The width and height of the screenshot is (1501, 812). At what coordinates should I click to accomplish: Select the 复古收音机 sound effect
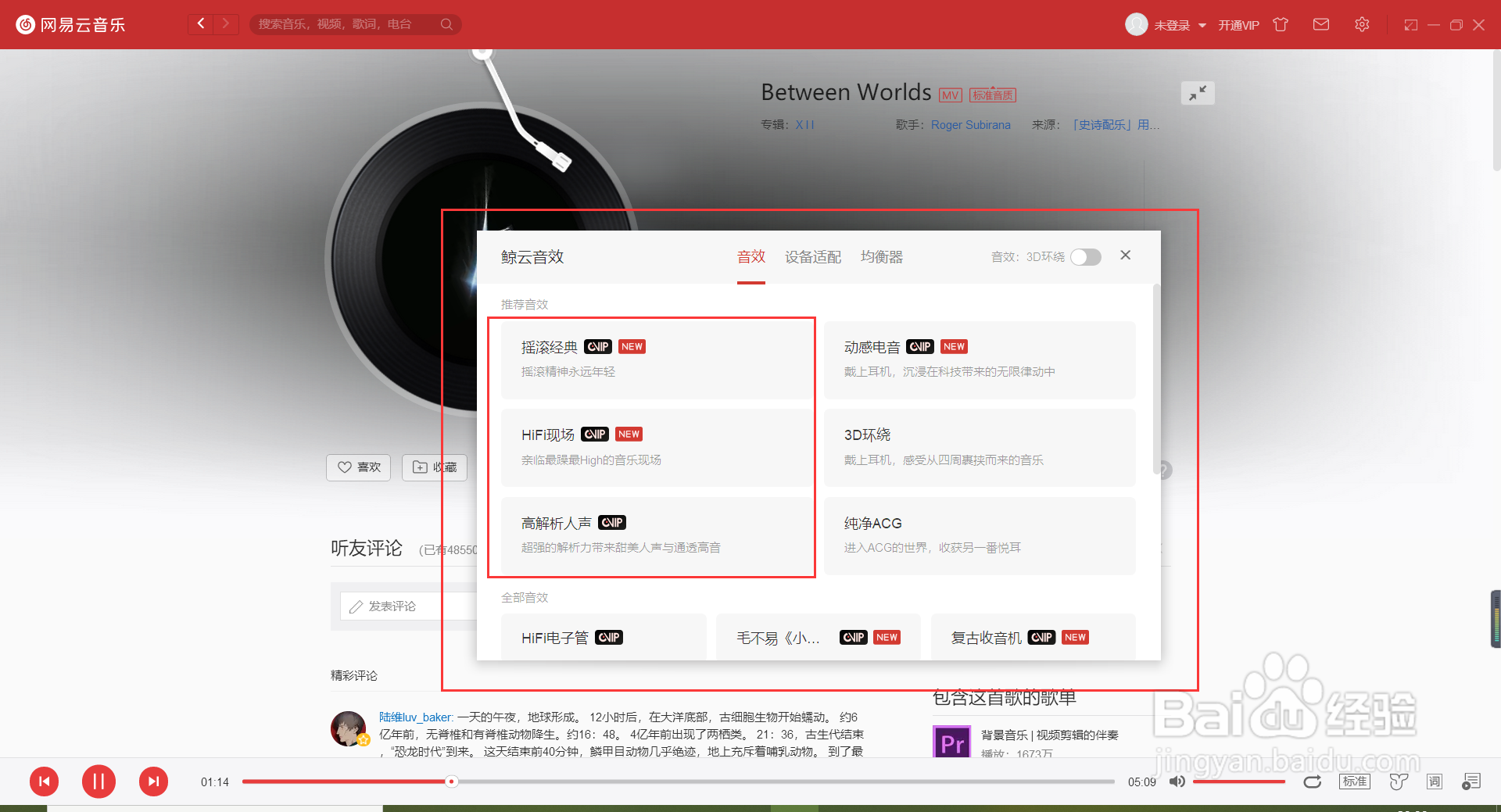pos(1034,637)
